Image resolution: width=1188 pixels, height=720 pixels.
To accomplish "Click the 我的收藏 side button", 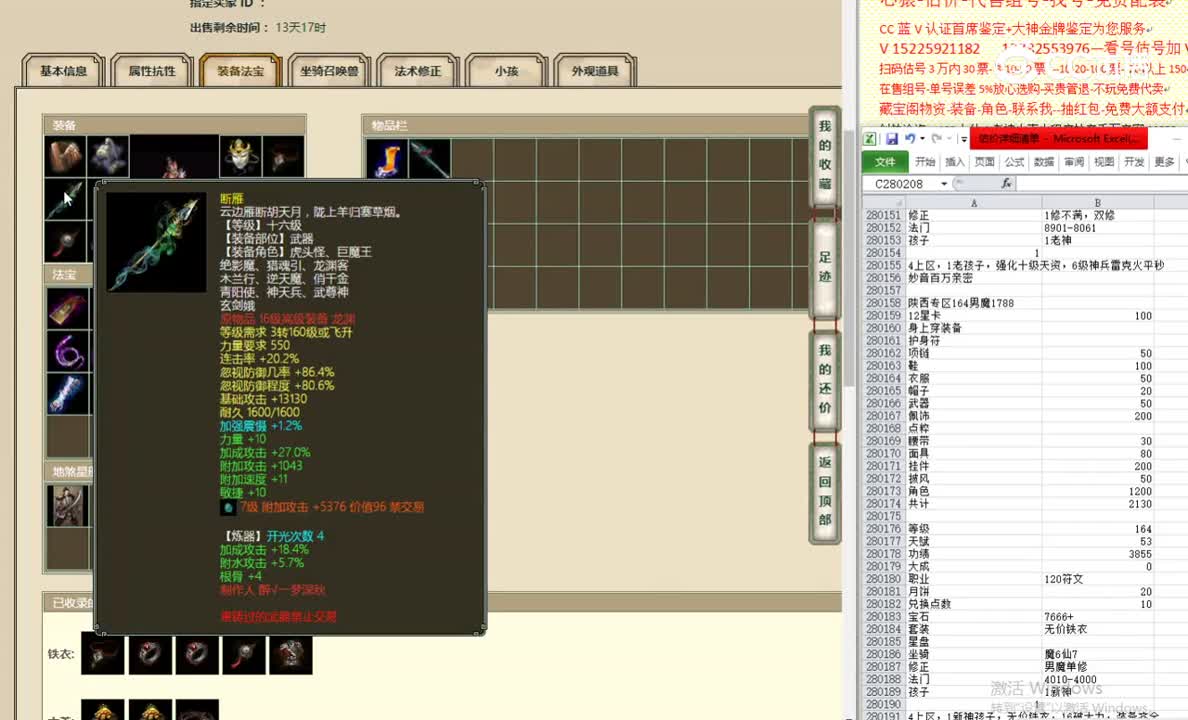I will tap(825, 155).
